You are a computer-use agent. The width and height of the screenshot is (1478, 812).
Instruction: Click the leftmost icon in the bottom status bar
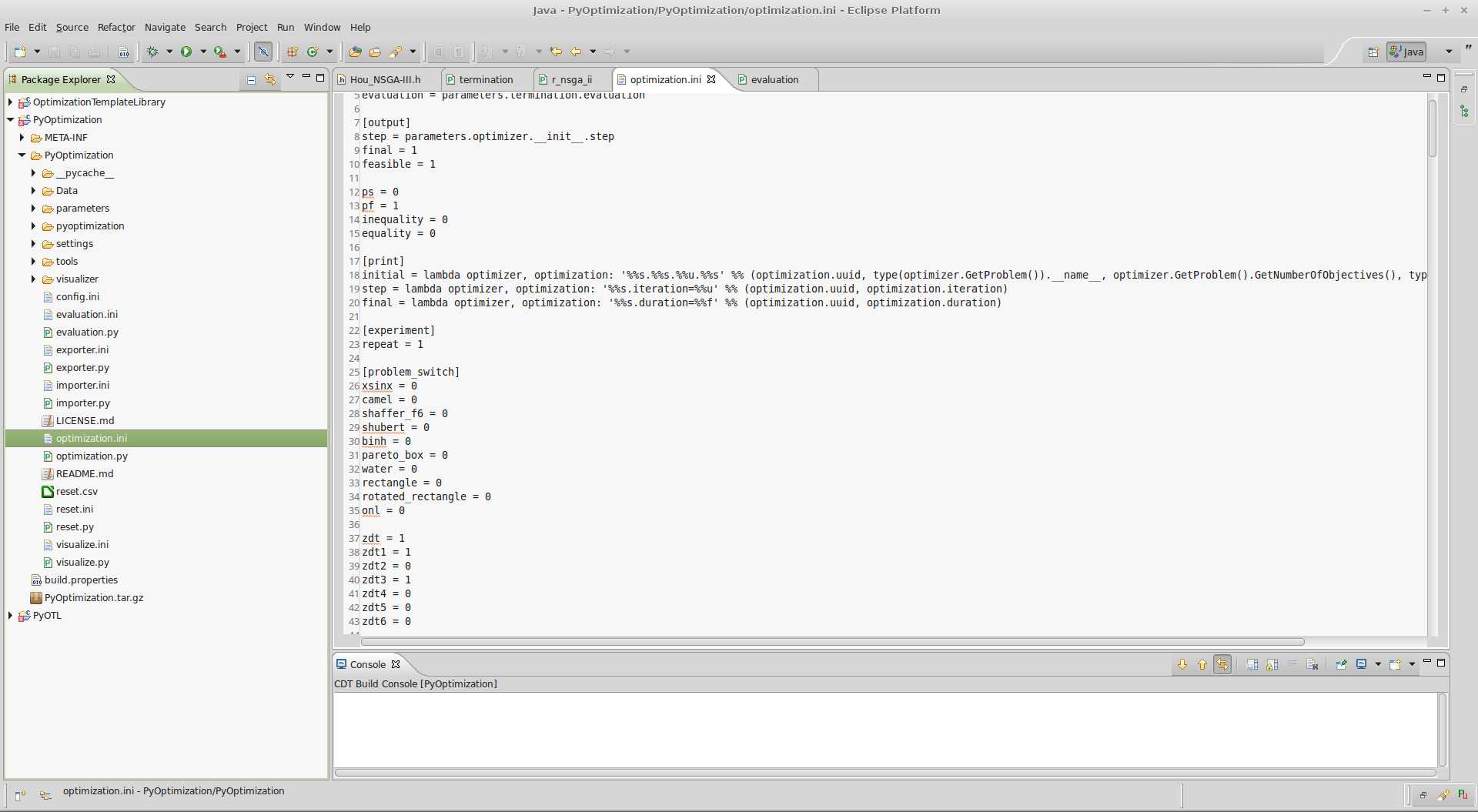20,795
